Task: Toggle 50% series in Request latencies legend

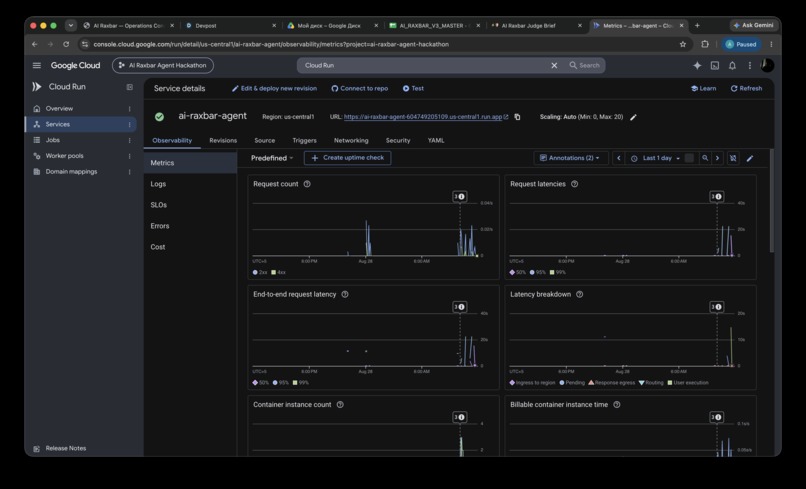Action: [x=518, y=272]
